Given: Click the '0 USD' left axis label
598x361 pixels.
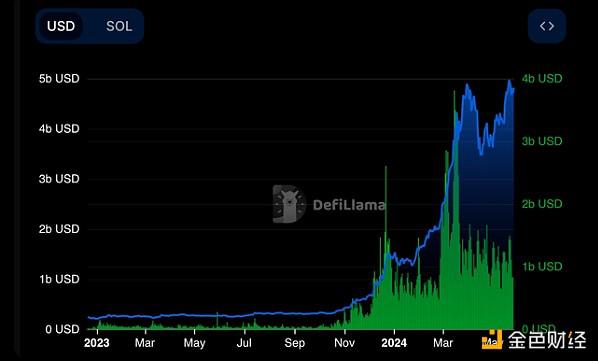Looking at the screenshot, I should pyautogui.click(x=62, y=329).
